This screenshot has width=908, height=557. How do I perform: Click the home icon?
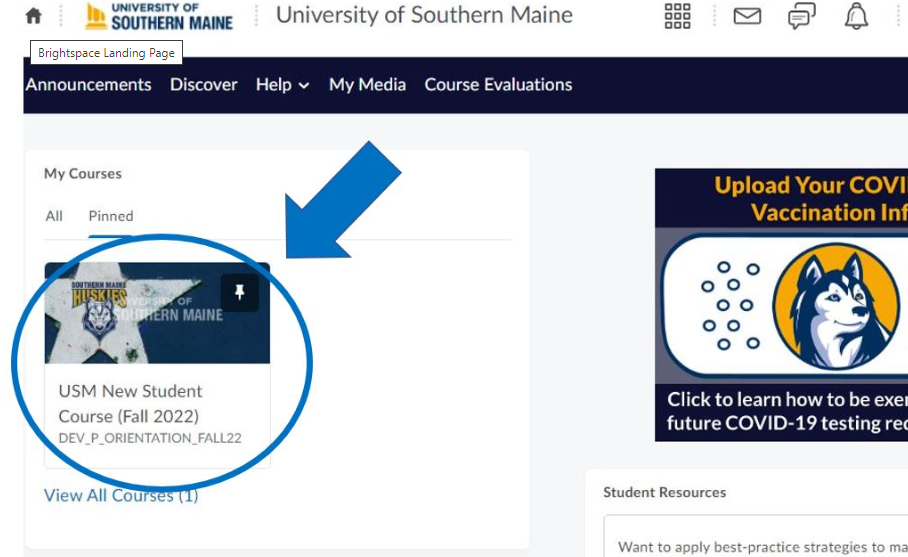[x=34, y=16]
